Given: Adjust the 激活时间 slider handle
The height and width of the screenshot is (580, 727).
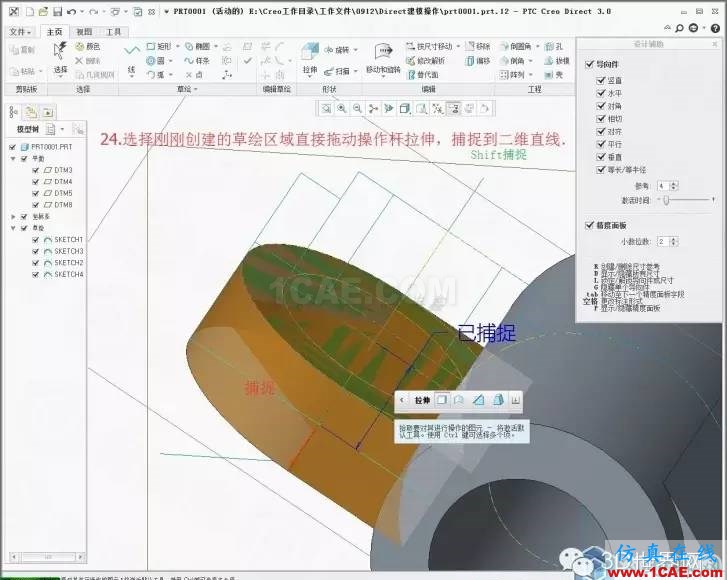Looking at the screenshot, I should pyautogui.click(x=666, y=200).
